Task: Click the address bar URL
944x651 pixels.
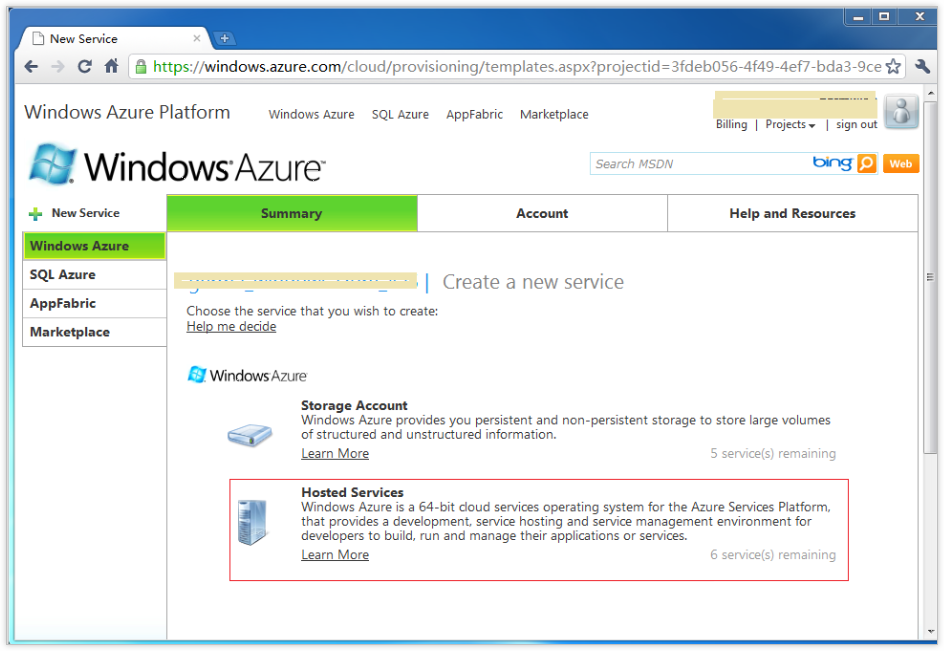Action: point(517,66)
